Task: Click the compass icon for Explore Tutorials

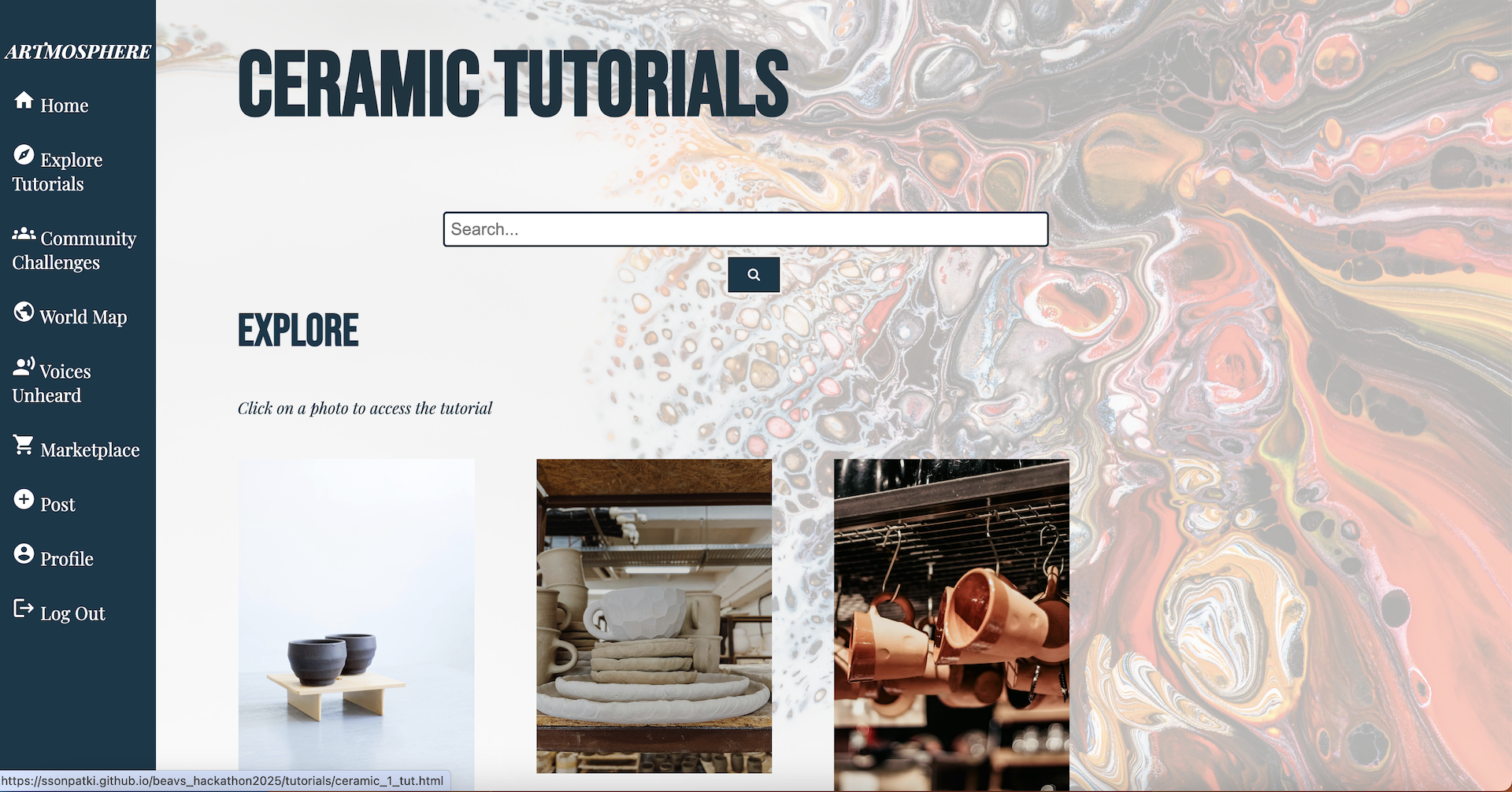Action: pyautogui.click(x=24, y=155)
